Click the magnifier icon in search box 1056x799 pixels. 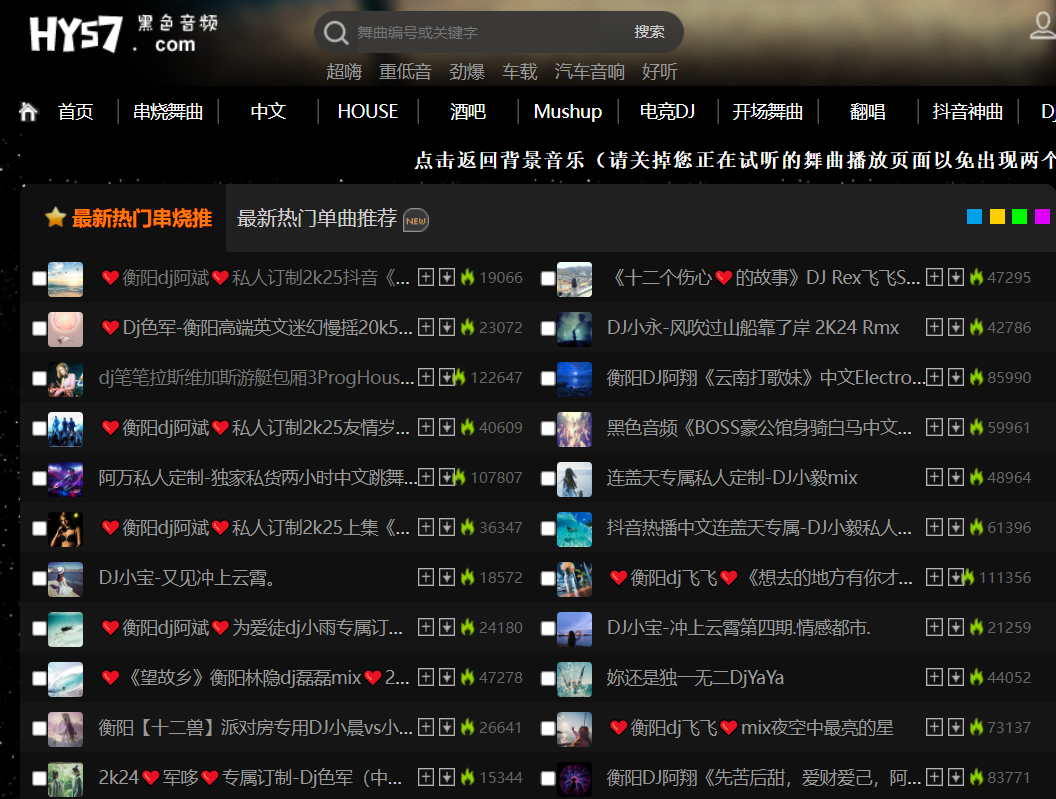337,32
